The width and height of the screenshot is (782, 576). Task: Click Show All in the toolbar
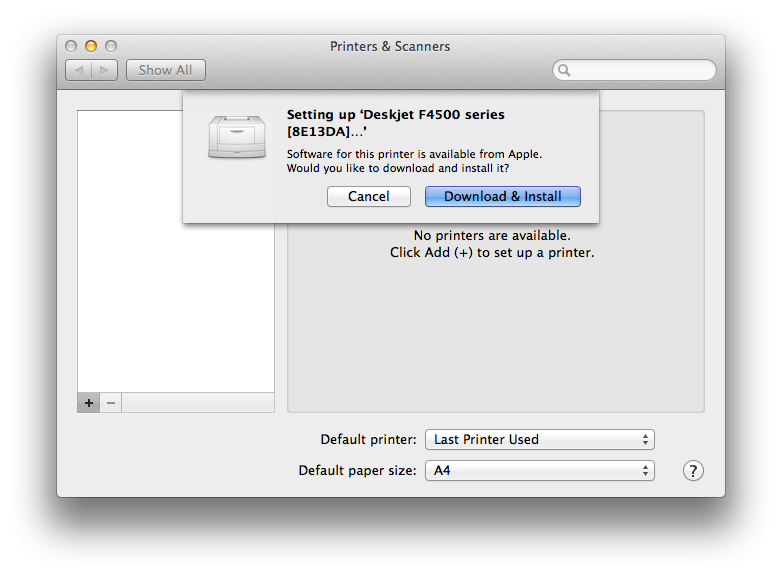coord(166,70)
